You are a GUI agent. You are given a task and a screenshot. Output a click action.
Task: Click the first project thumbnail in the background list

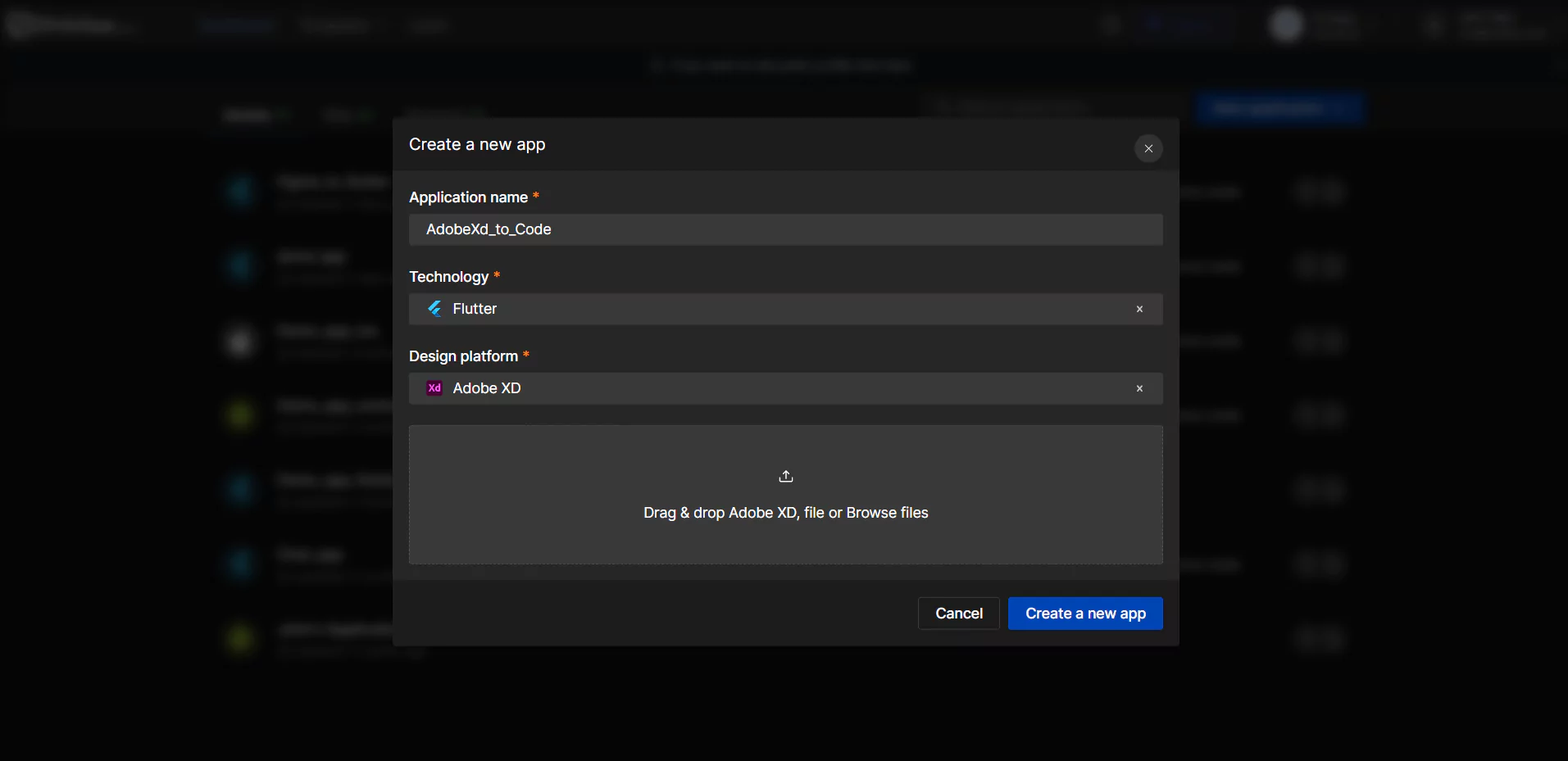point(240,191)
